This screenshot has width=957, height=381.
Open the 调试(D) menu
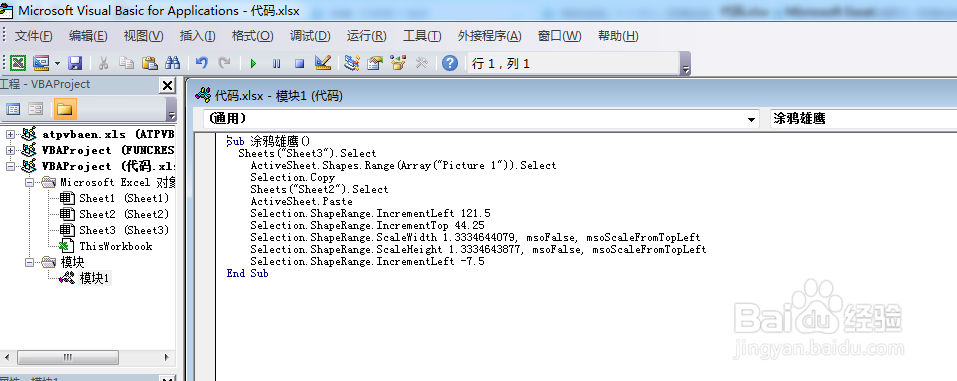[x=310, y=36]
